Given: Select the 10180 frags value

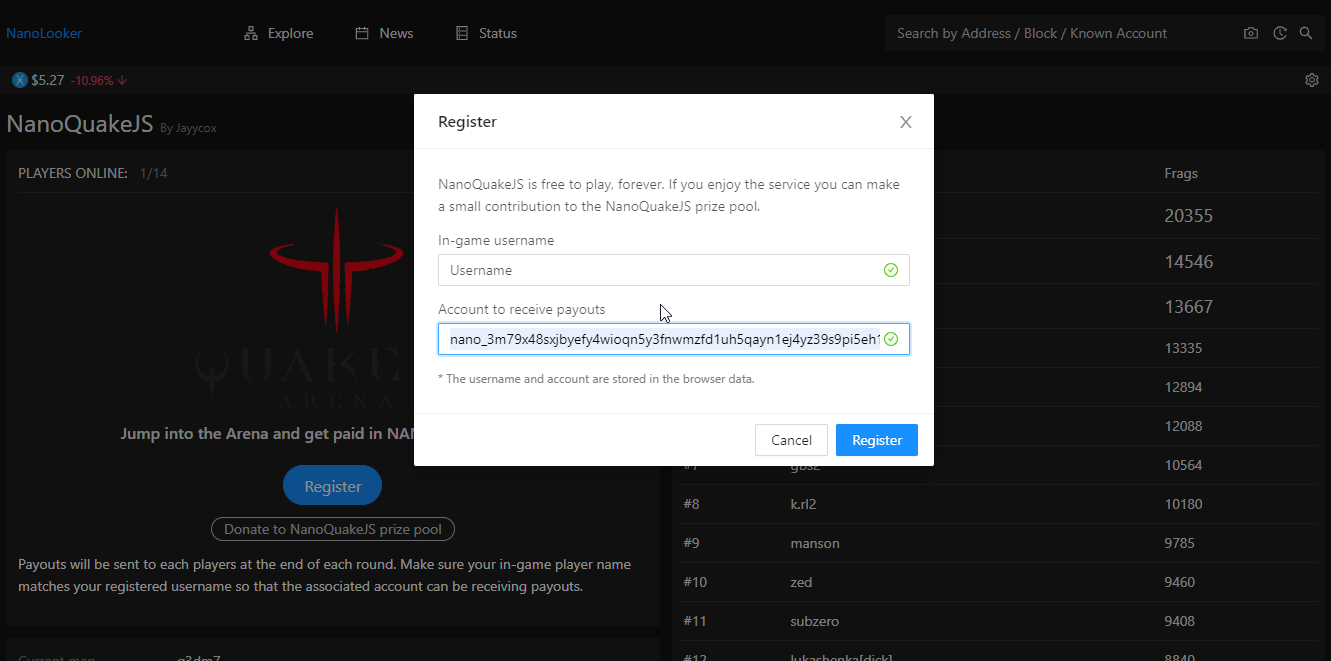Looking at the screenshot, I should (x=1183, y=504).
